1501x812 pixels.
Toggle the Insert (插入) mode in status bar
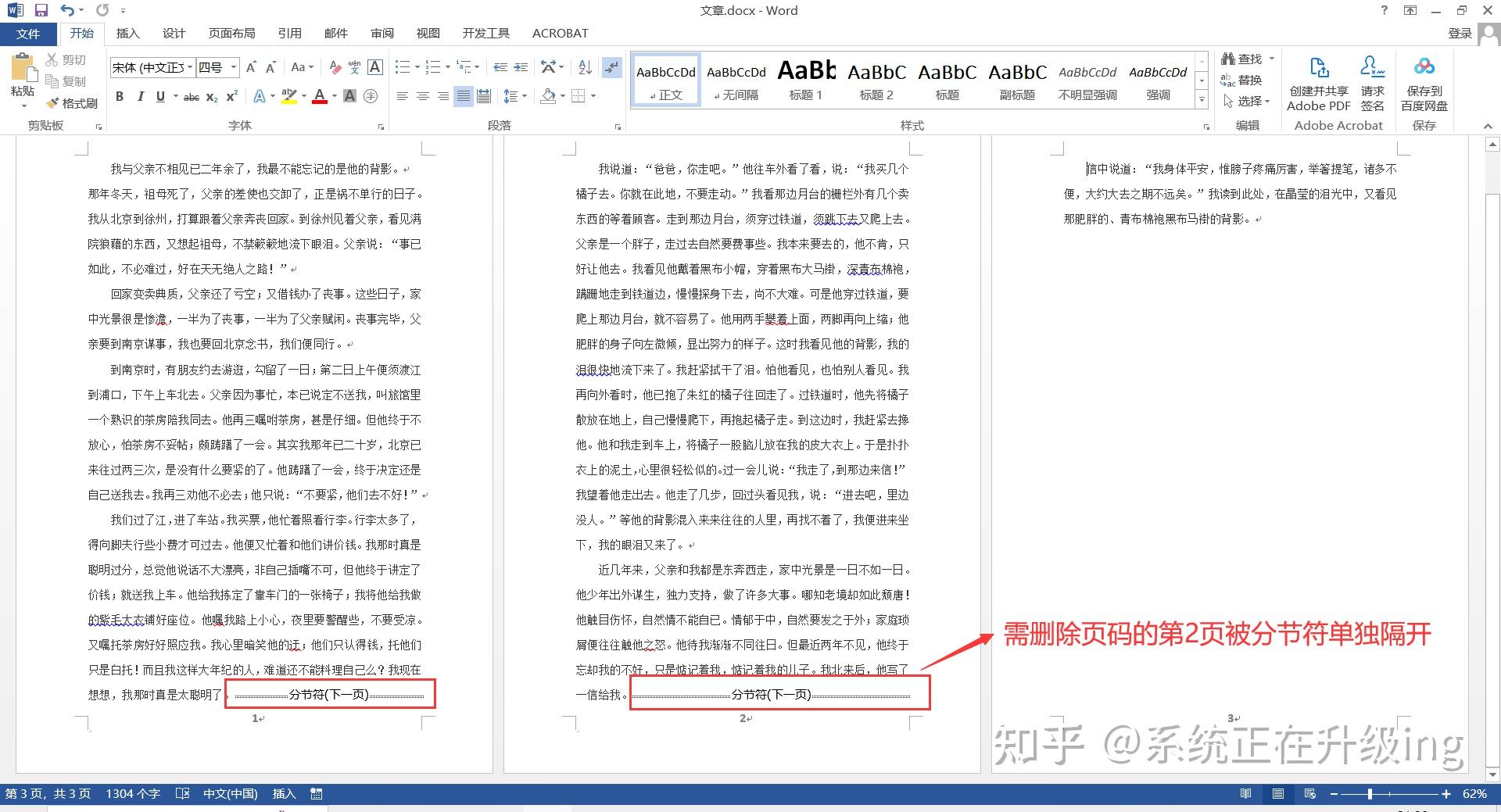pos(284,794)
